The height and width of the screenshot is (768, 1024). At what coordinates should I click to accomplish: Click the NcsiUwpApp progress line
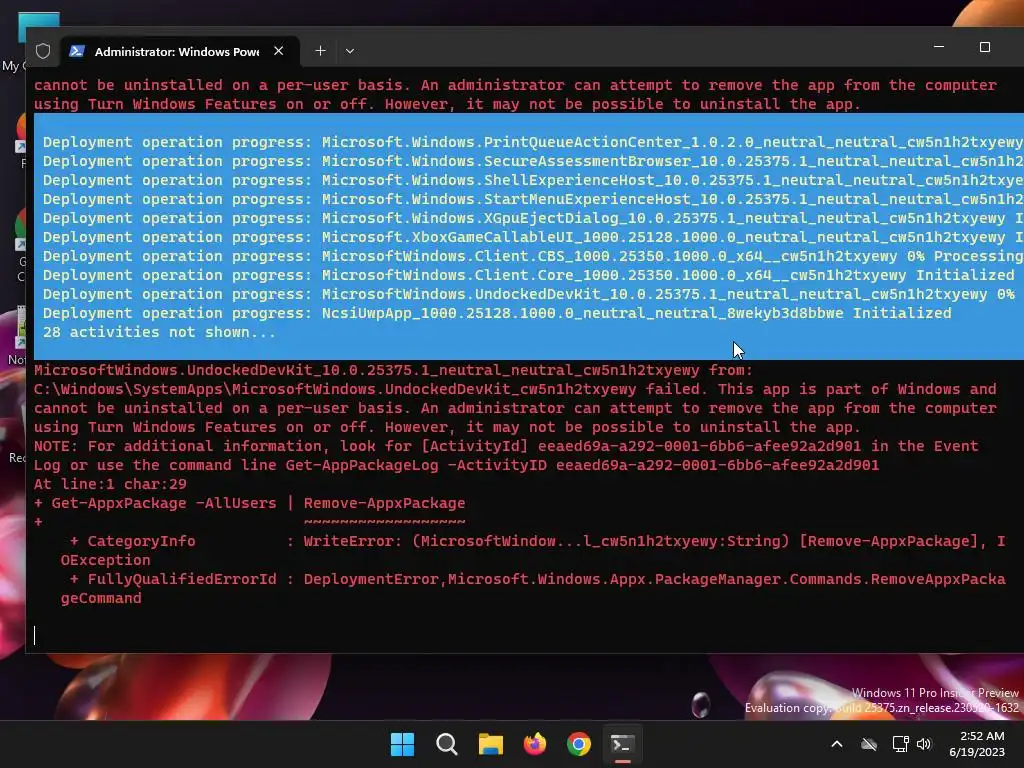[x=497, y=313]
